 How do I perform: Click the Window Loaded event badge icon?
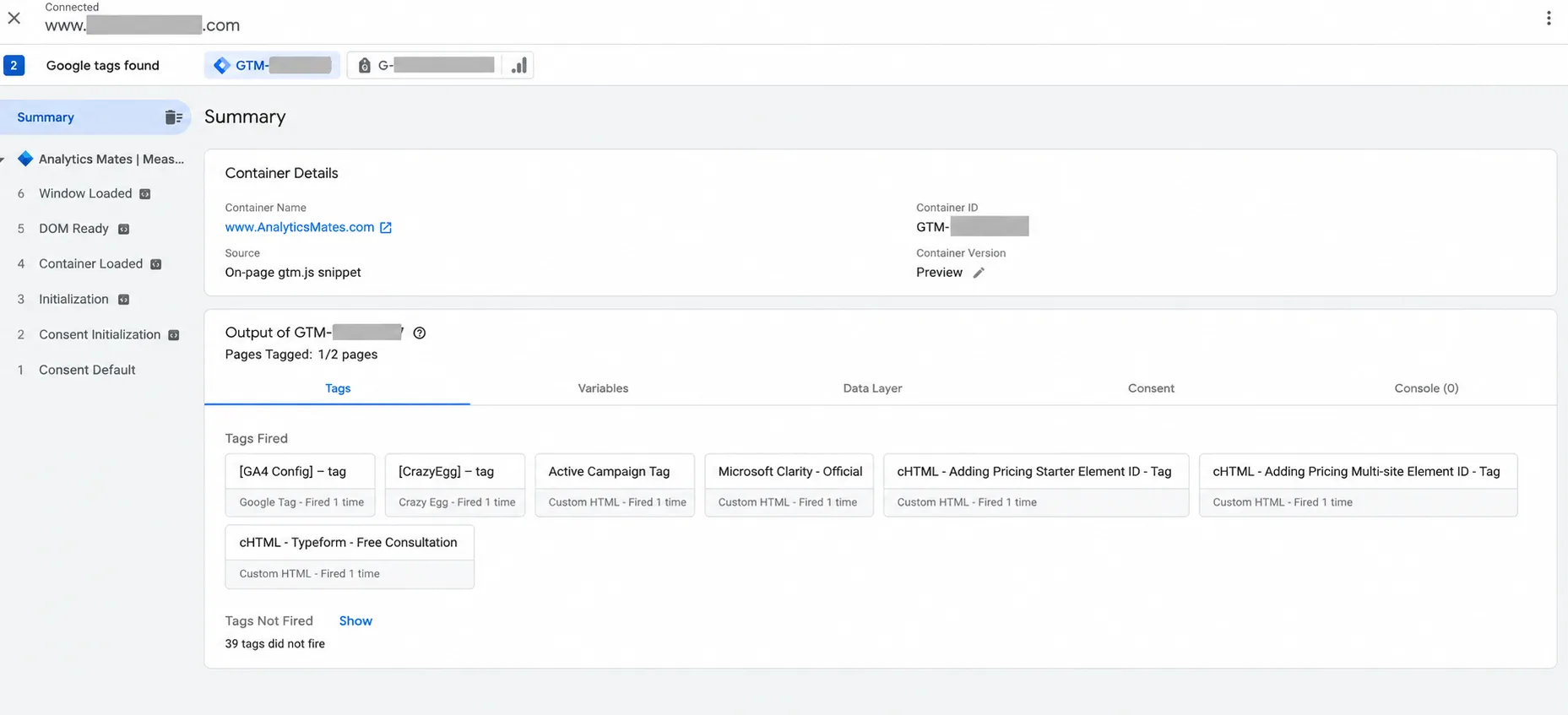point(145,194)
